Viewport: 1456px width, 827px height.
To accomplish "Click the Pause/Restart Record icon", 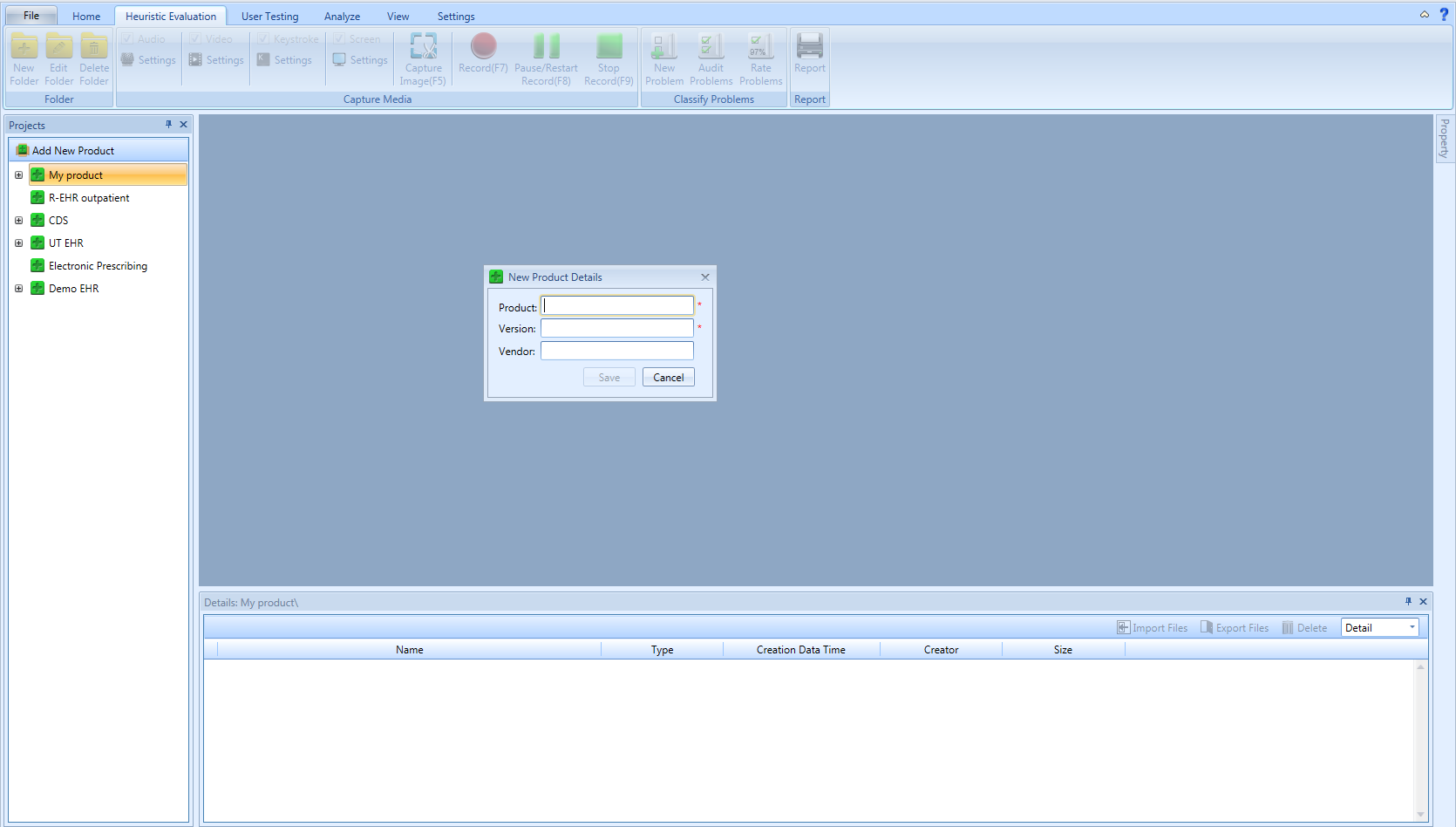I will coord(546,46).
